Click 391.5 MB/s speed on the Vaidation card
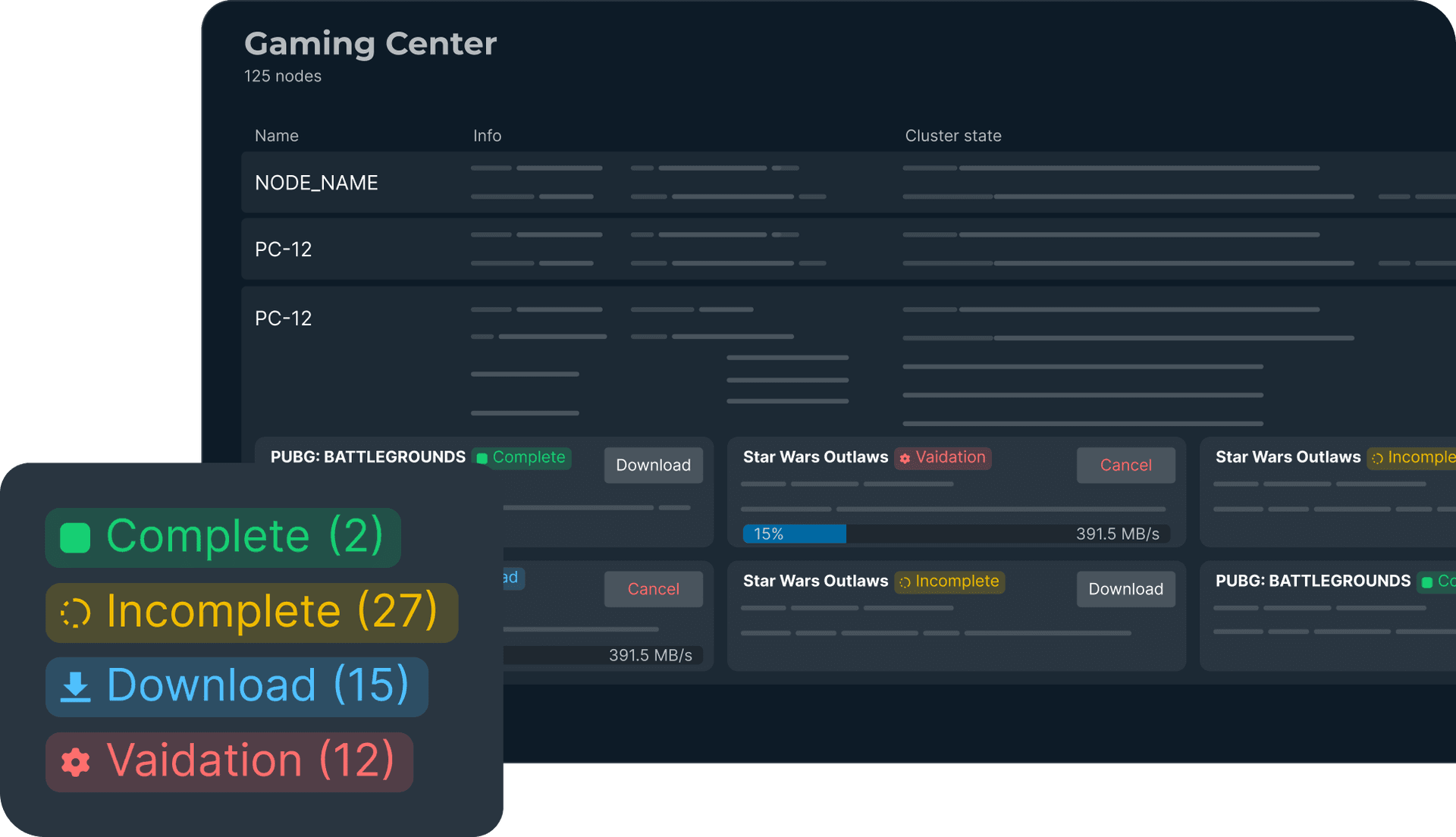 [1118, 534]
